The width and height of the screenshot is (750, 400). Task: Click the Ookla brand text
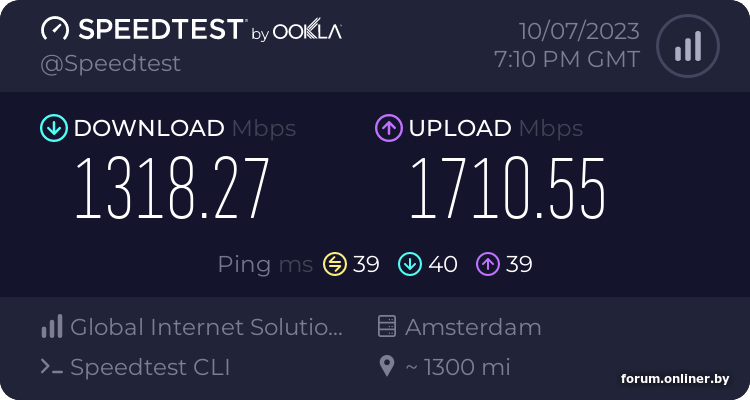click(x=307, y=32)
